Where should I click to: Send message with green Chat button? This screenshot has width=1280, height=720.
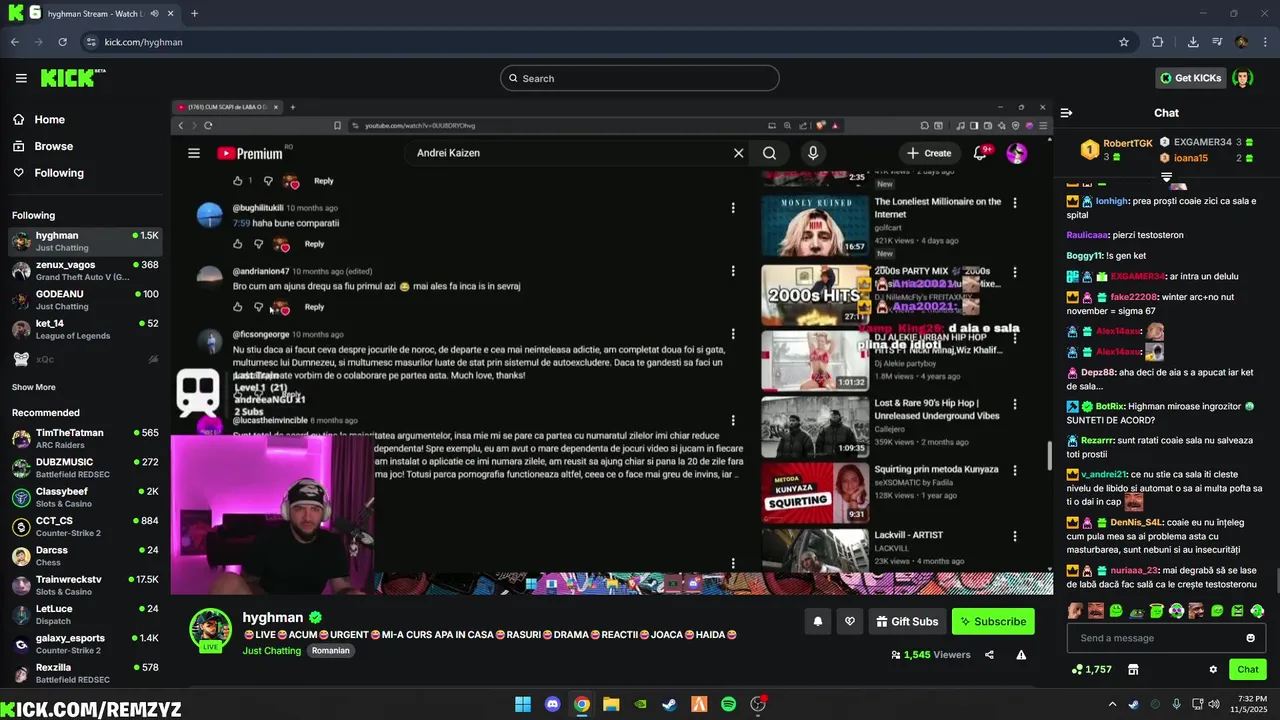coord(1248,669)
